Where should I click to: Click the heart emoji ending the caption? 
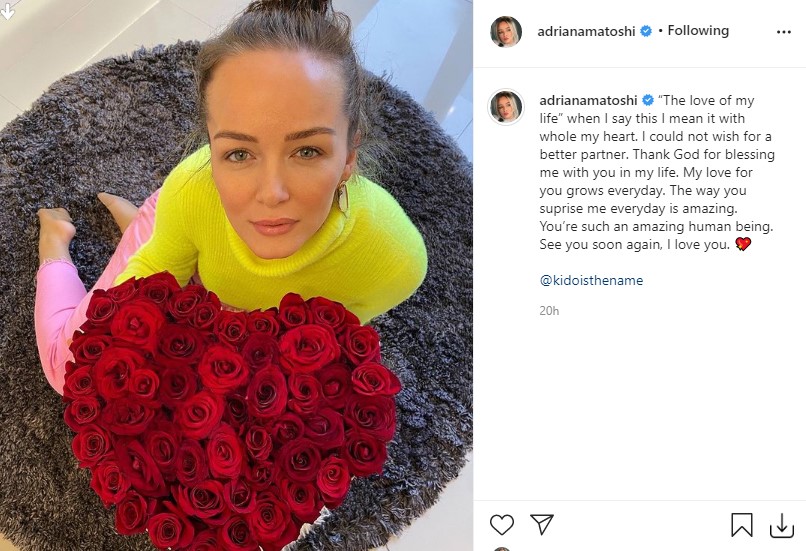coord(743,244)
